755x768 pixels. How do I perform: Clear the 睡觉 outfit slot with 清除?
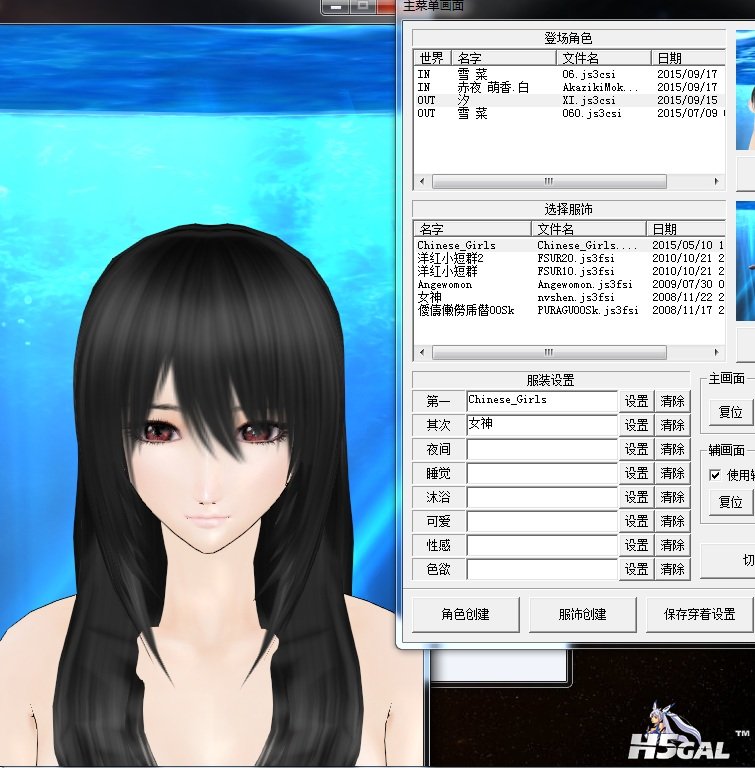coord(672,473)
